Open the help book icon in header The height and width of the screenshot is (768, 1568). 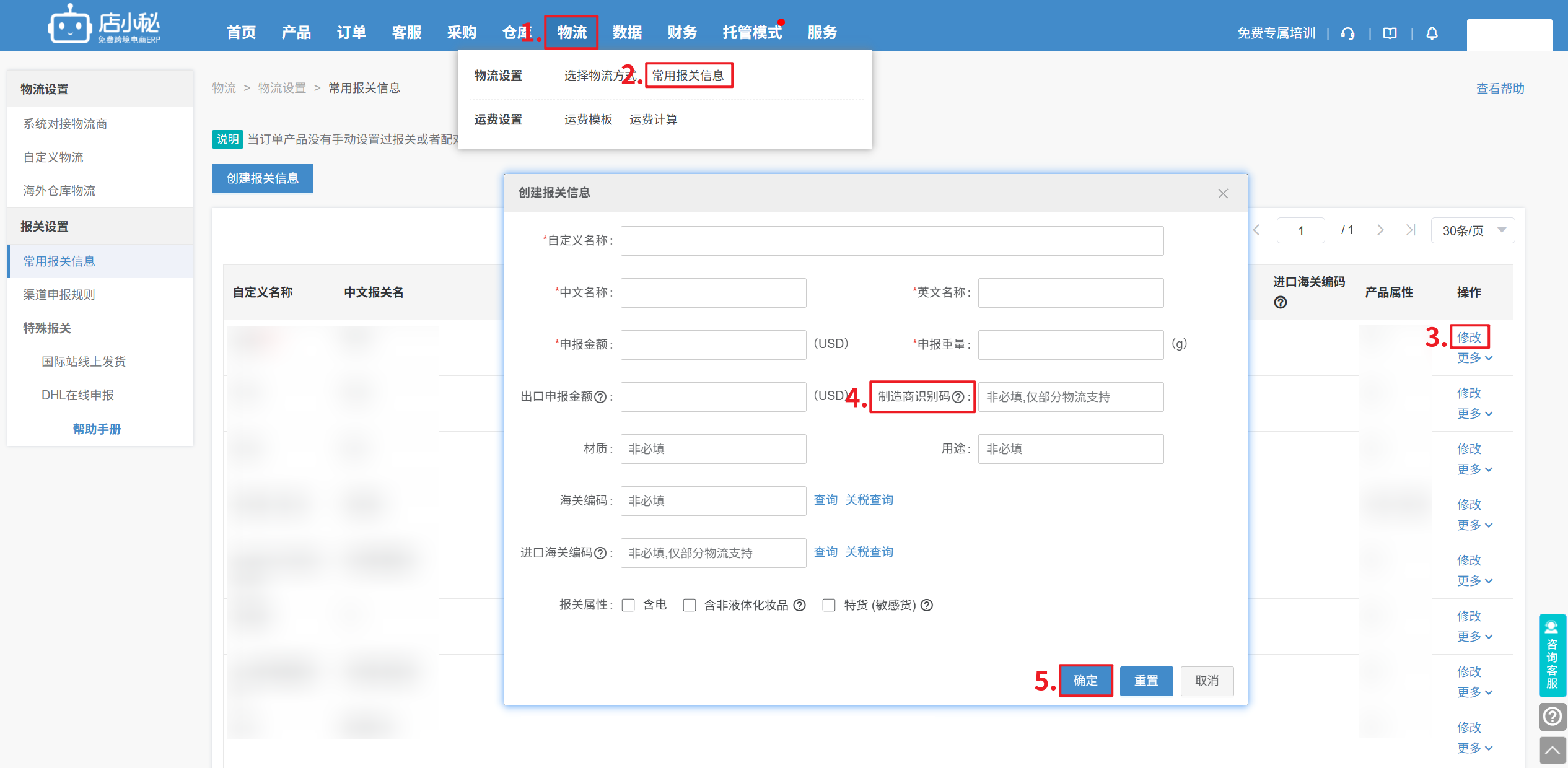click(x=1390, y=33)
